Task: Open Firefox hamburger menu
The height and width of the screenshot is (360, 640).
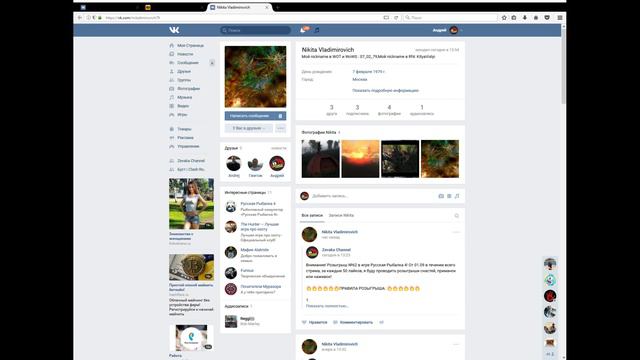Action: pyautogui.click(x=560, y=18)
